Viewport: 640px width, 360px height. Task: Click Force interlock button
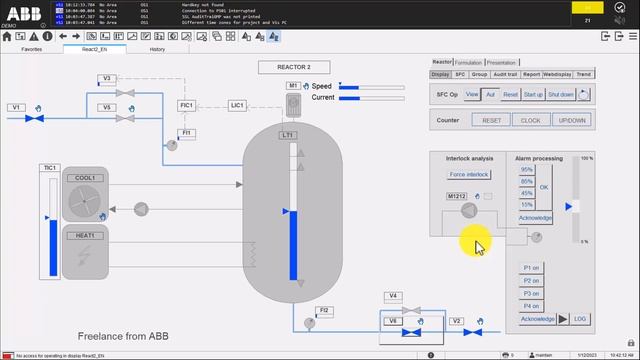coord(469,174)
